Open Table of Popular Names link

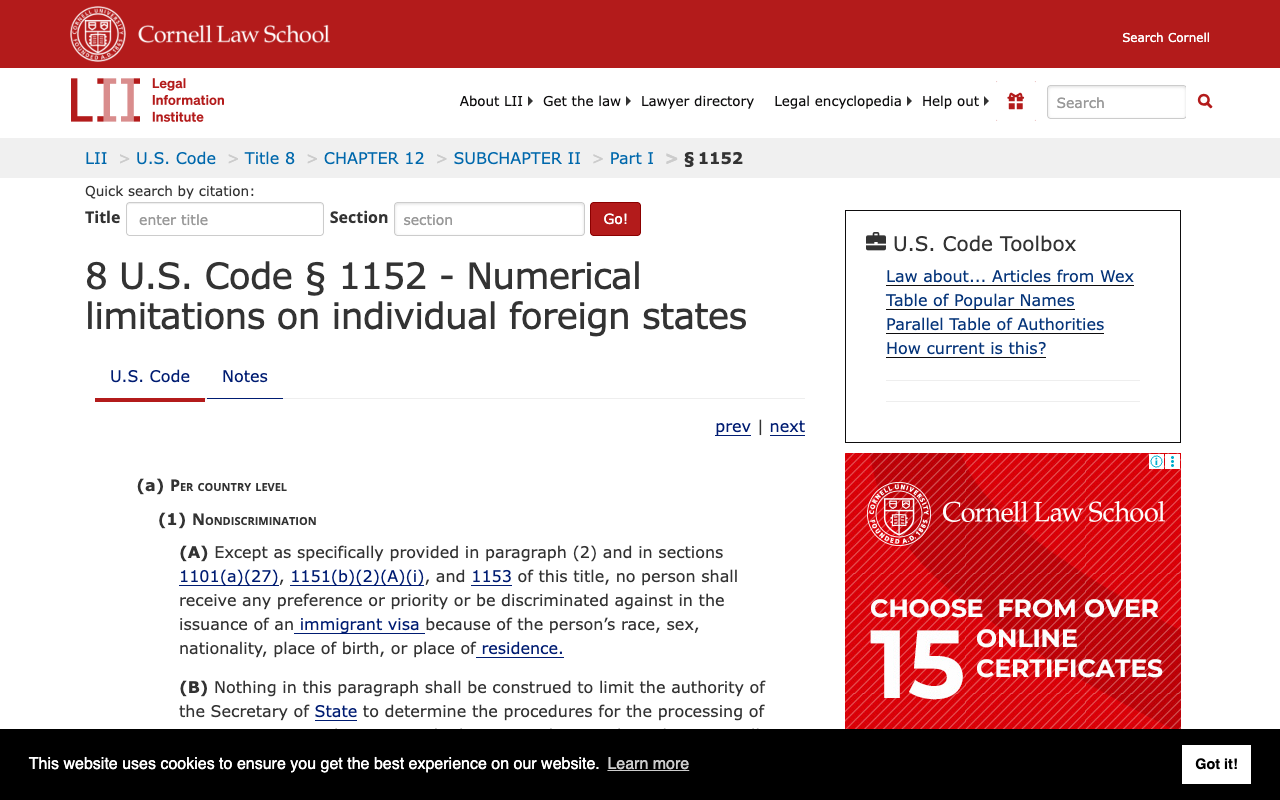[x=980, y=301]
